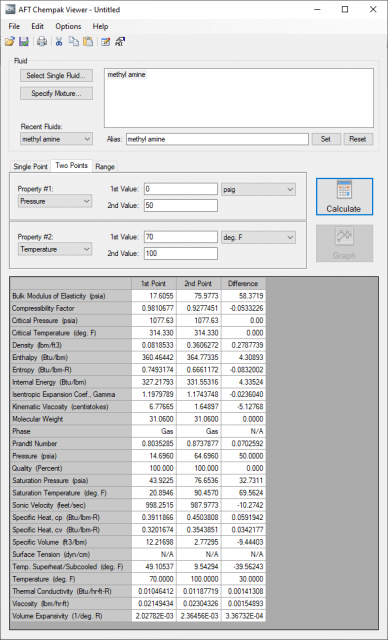
Task: Click Critical Pressure 1st Point value 1077.63
Action: (x=154, y=320)
